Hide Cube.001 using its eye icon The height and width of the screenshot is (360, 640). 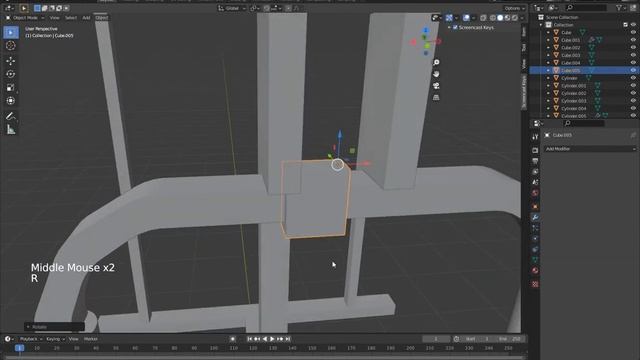coord(633,40)
